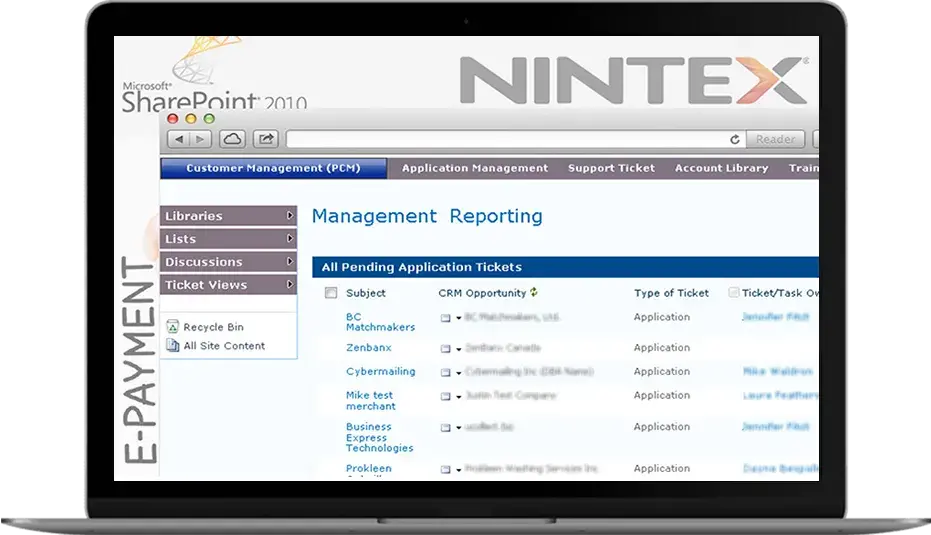Image resolution: width=931 pixels, height=535 pixels.
Task: Expand the Ticket Views sidebar menu arrow
Action: coord(290,284)
